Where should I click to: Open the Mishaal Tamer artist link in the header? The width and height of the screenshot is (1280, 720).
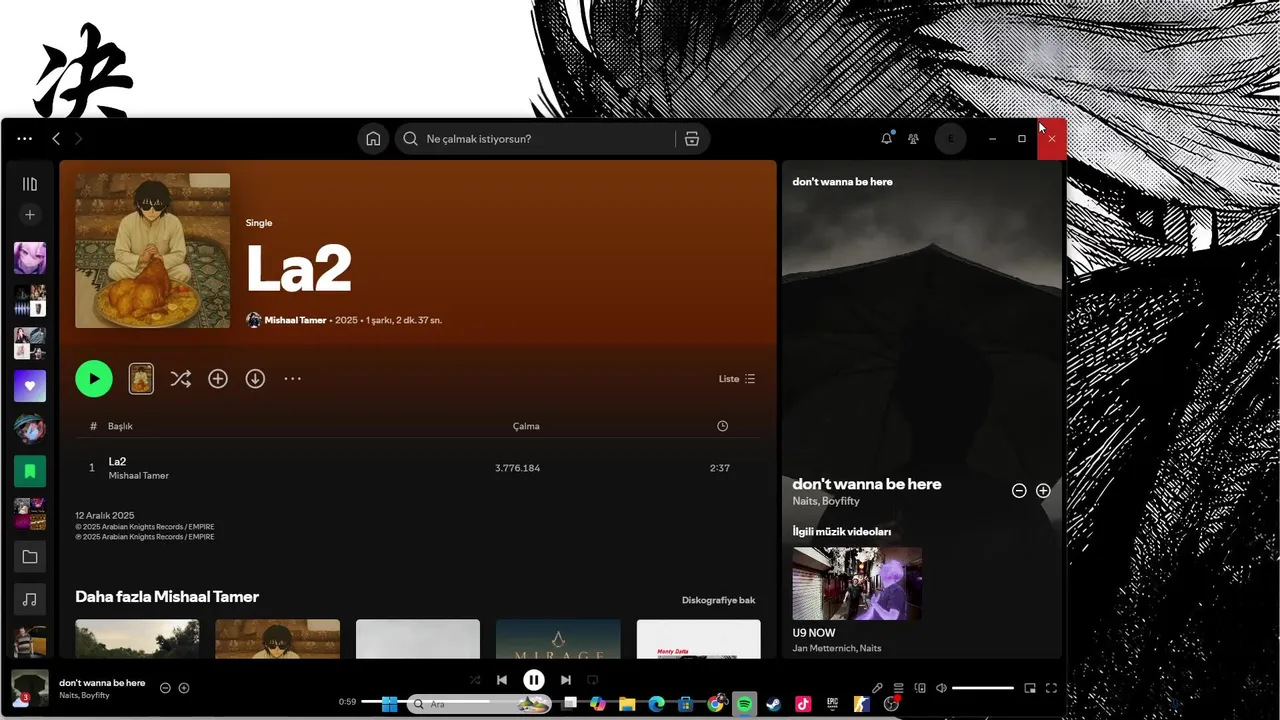click(295, 320)
